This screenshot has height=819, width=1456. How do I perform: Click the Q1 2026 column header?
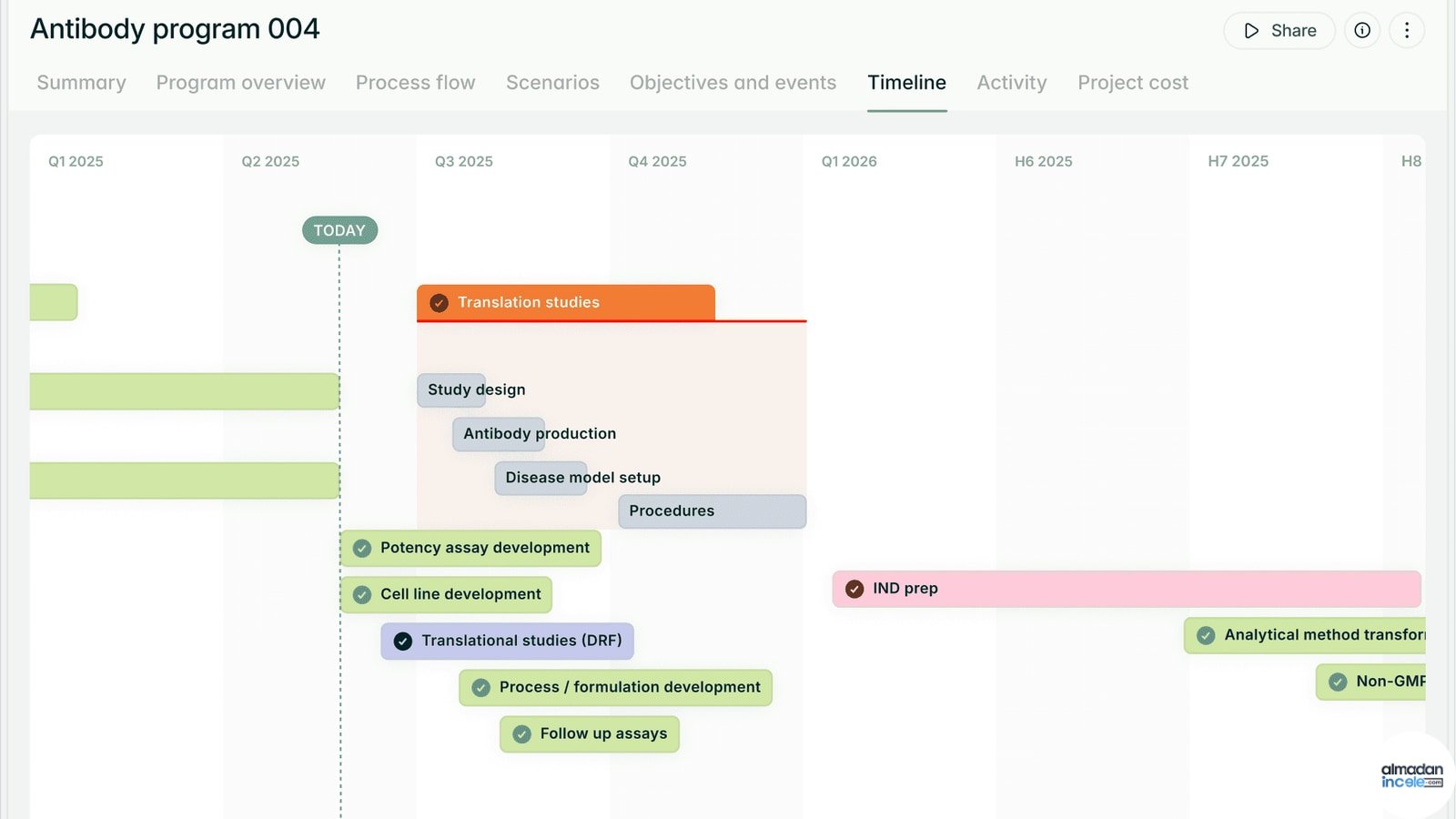click(849, 161)
